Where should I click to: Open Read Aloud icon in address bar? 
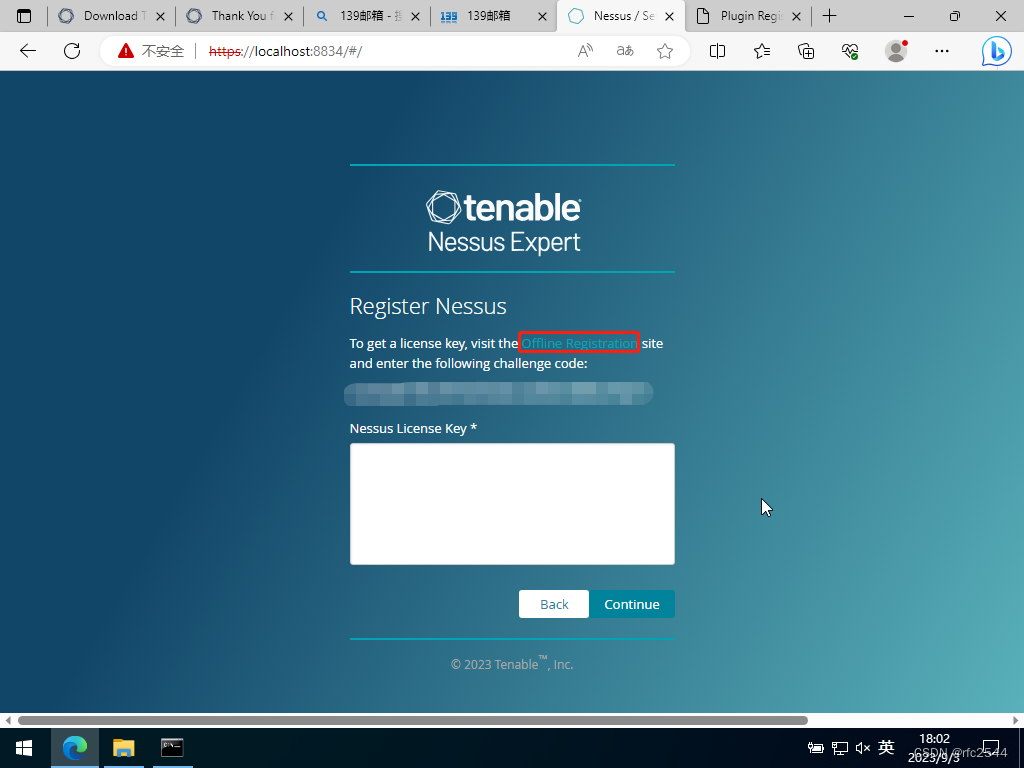click(x=586, y=51)
